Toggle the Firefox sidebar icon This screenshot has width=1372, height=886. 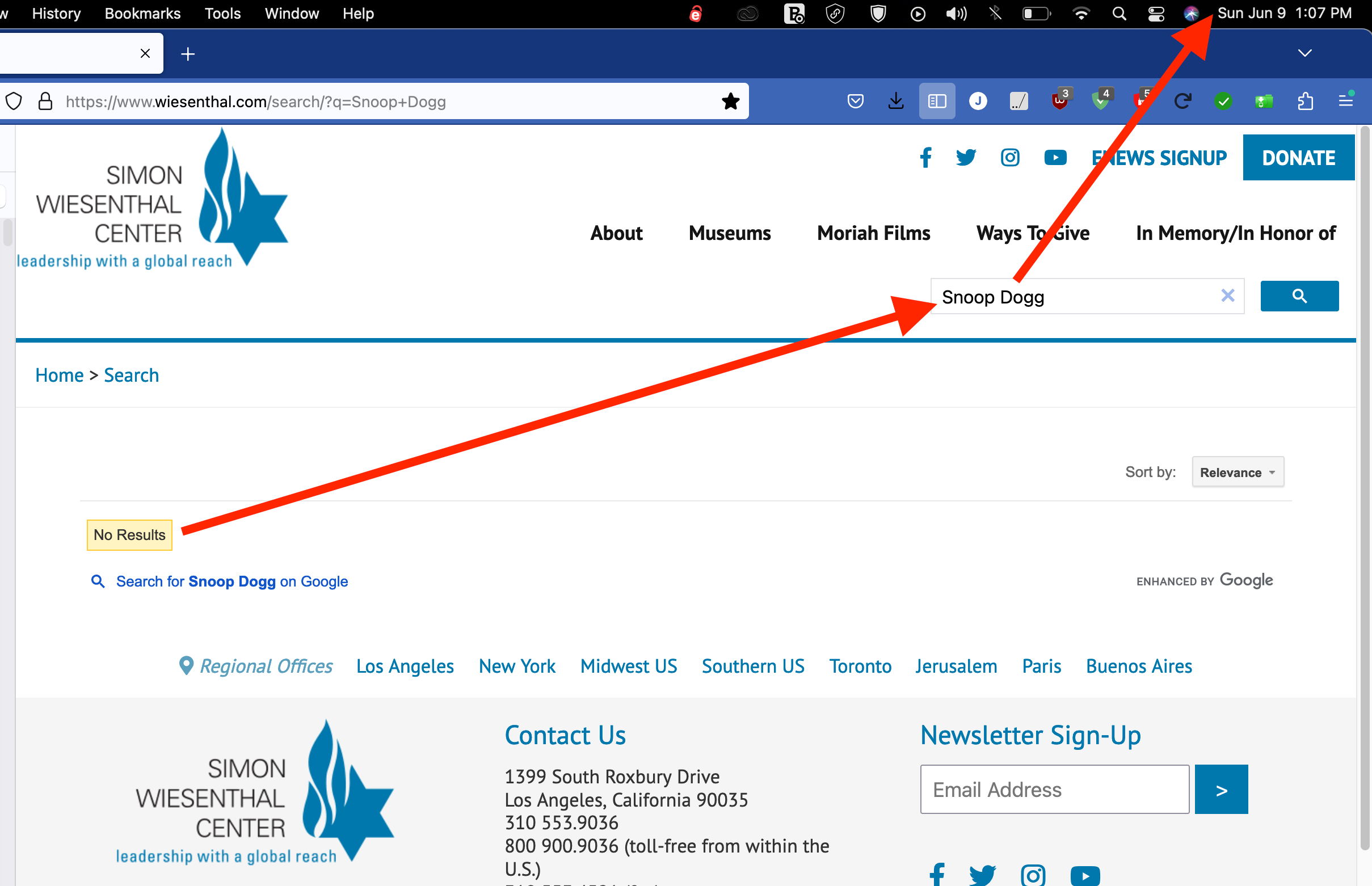937,102
